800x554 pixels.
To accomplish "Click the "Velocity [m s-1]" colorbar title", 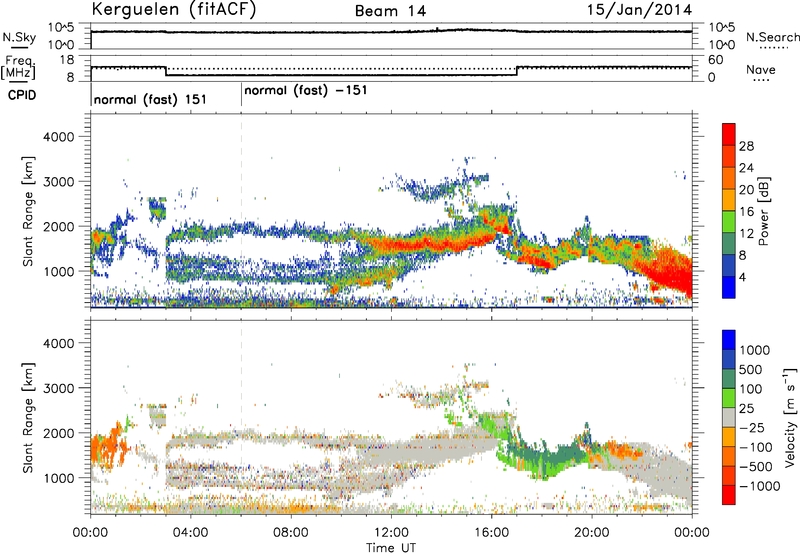I will 790,417.
